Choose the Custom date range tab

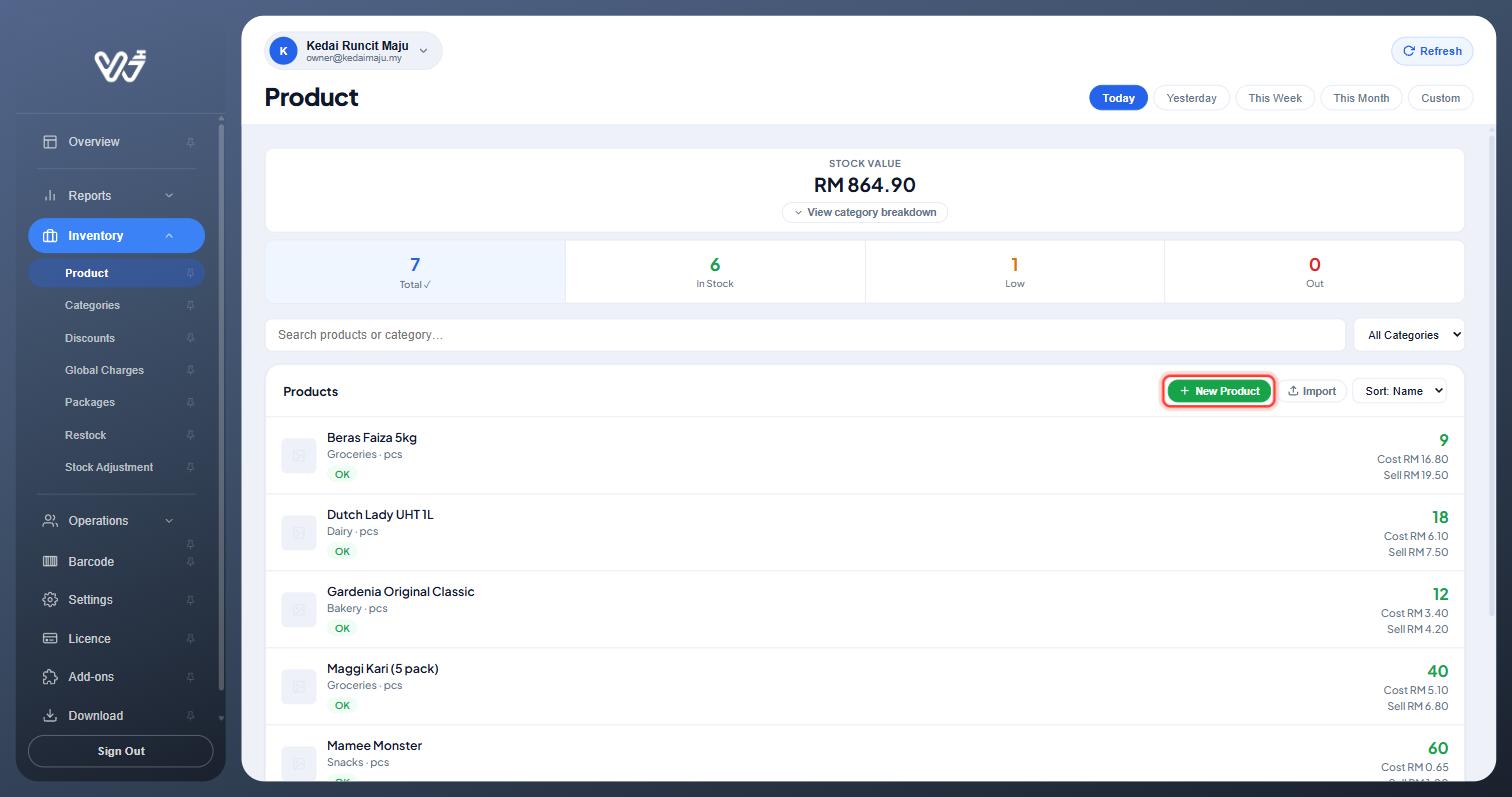(1441, 98)
